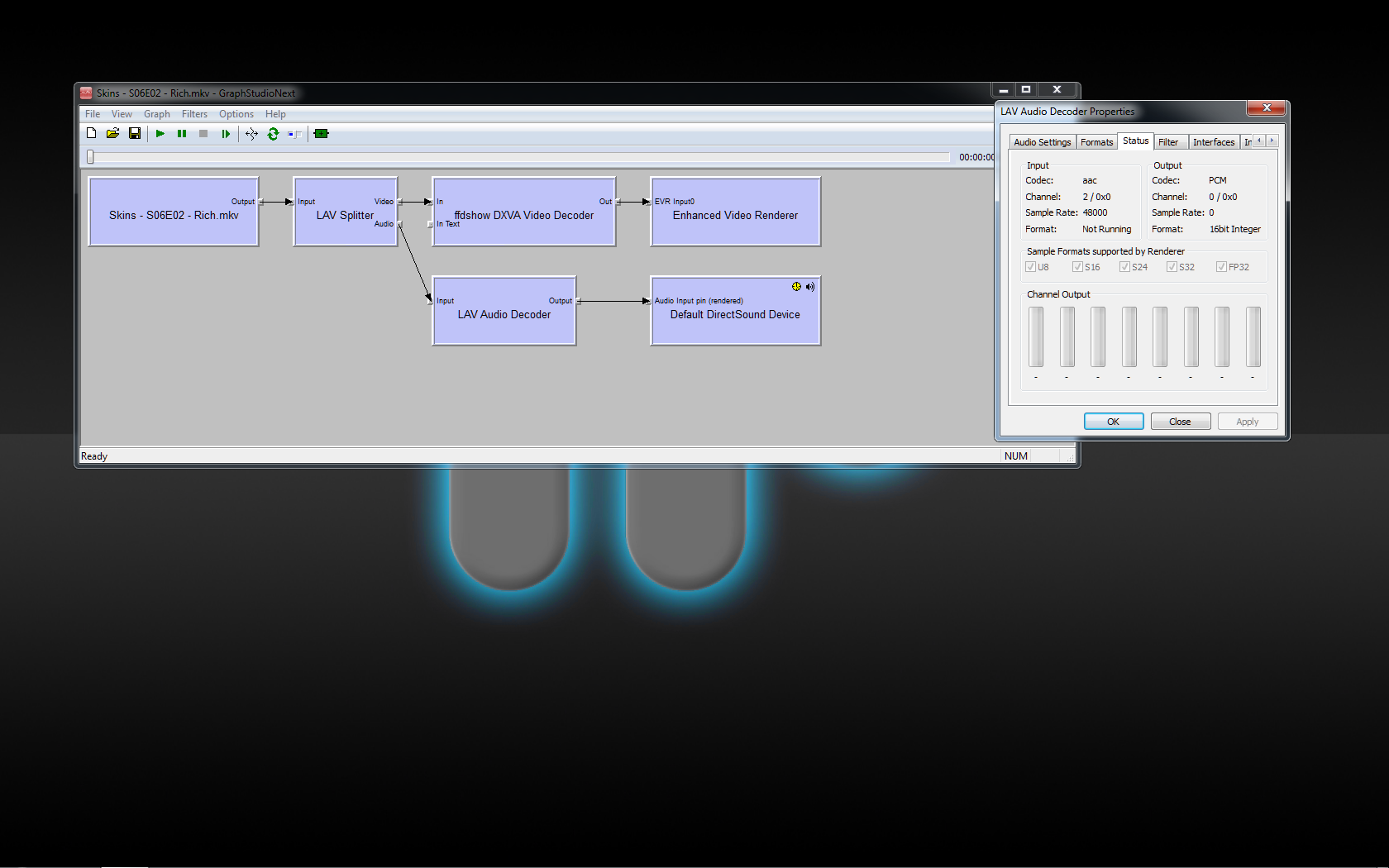Image resolution: width=1389 pixels, height=868 pixels.
Task: Click the clock icon on DirectSound Device
Action: (x=796, y=287)
